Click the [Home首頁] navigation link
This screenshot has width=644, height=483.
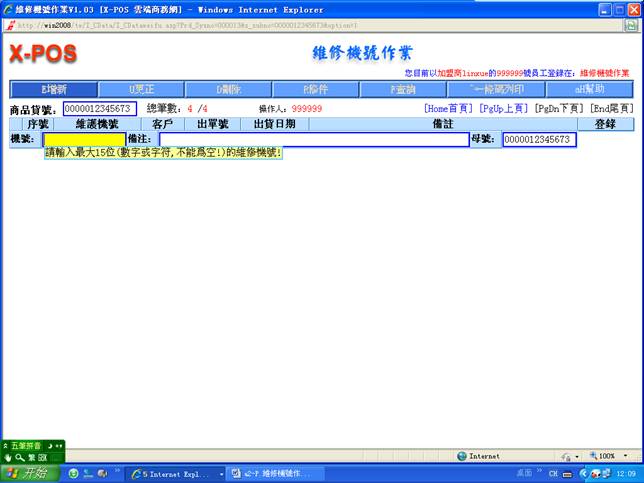[x=448, y=108]
